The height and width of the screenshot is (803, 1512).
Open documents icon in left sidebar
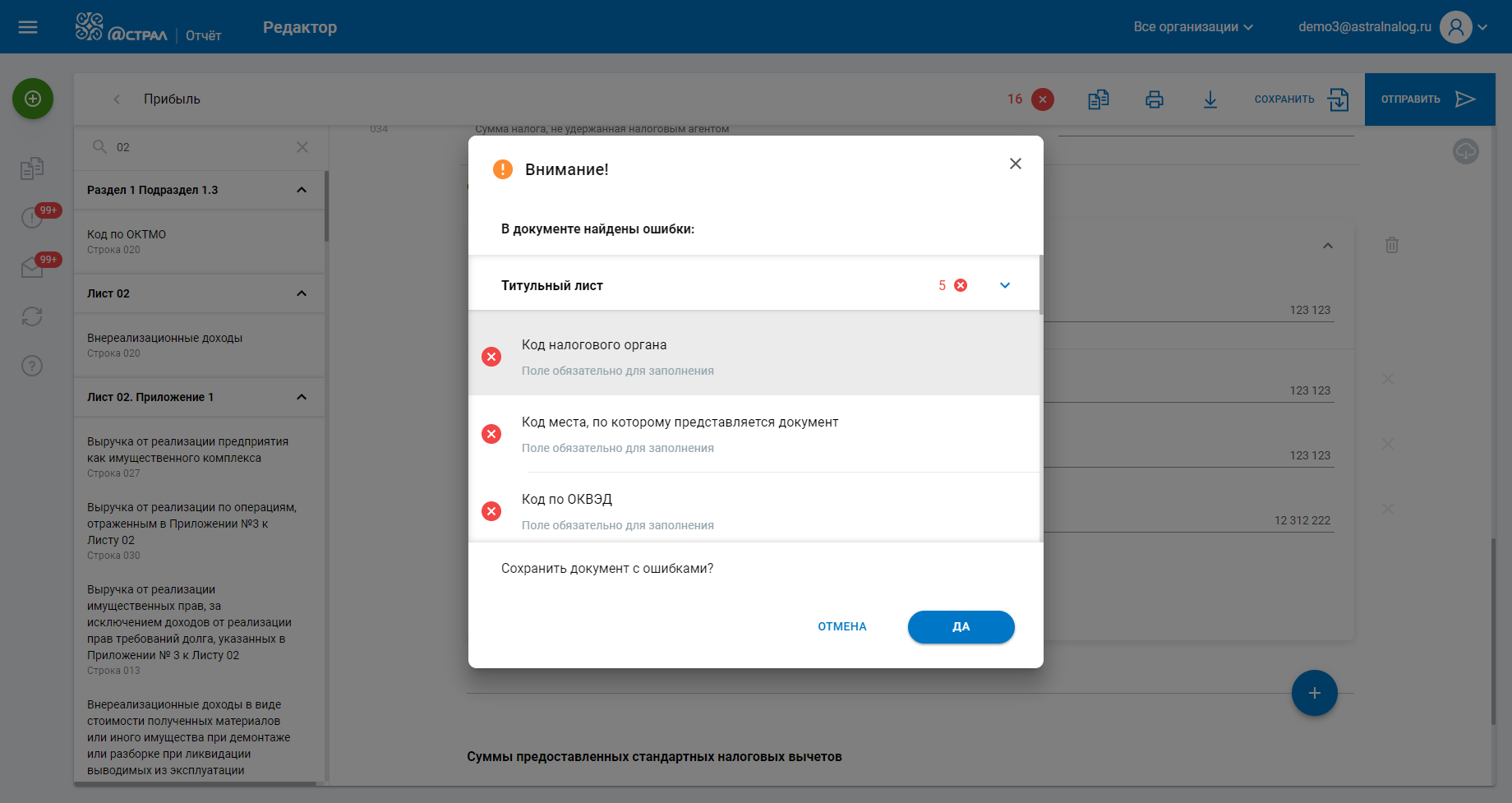(32, 168)
